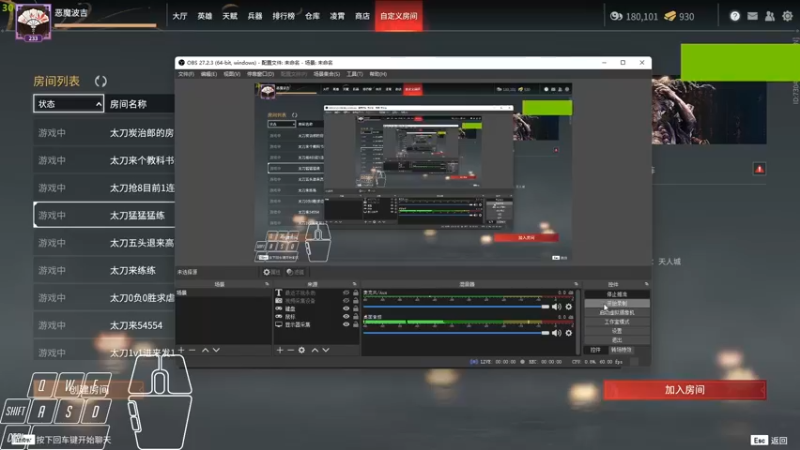Click the 设置 settings button in OBS controls
The width and height of the screenshot is (800, 450).
[x=617, y=331]
